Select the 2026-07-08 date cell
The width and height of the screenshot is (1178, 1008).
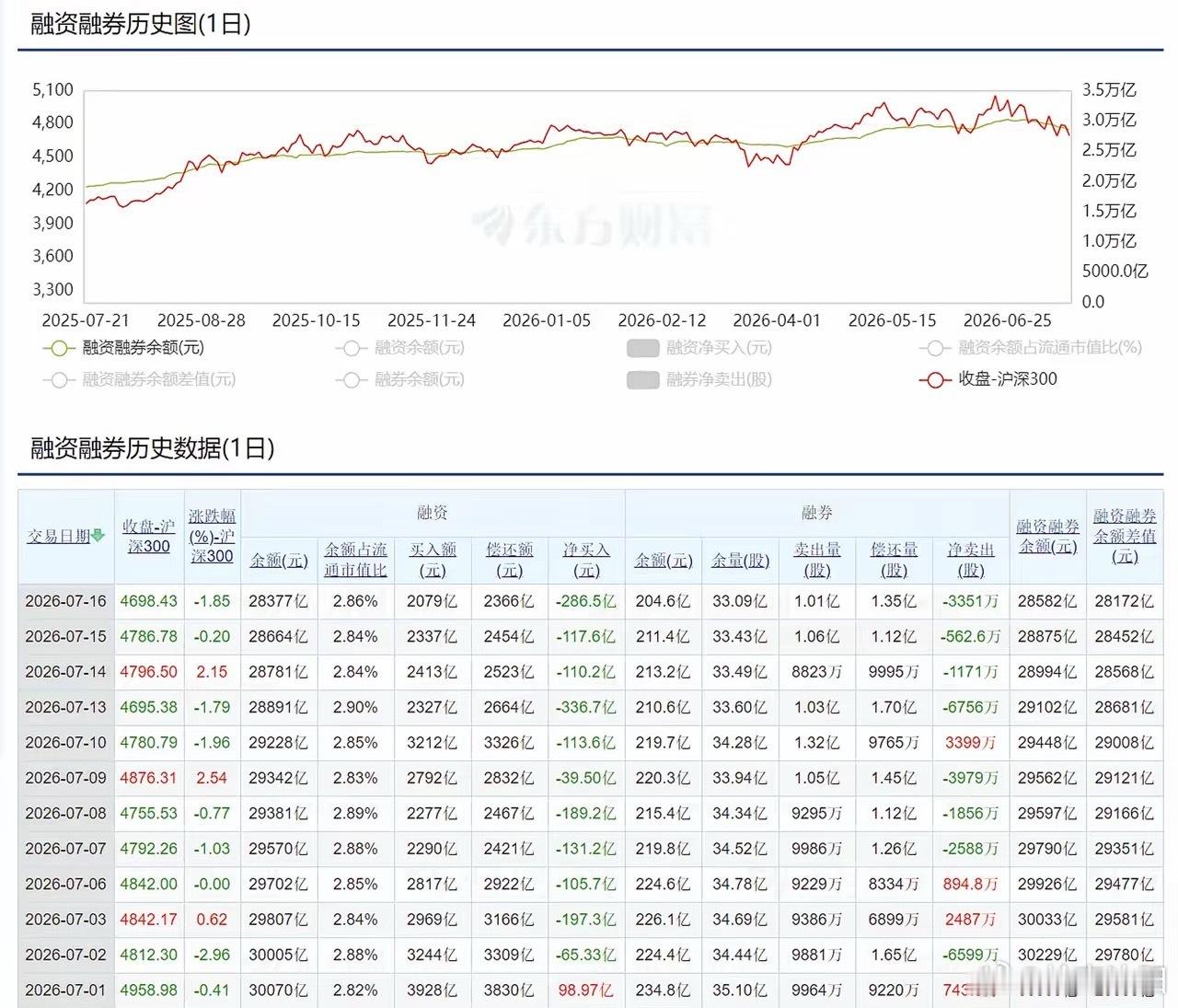pos(65,814)
